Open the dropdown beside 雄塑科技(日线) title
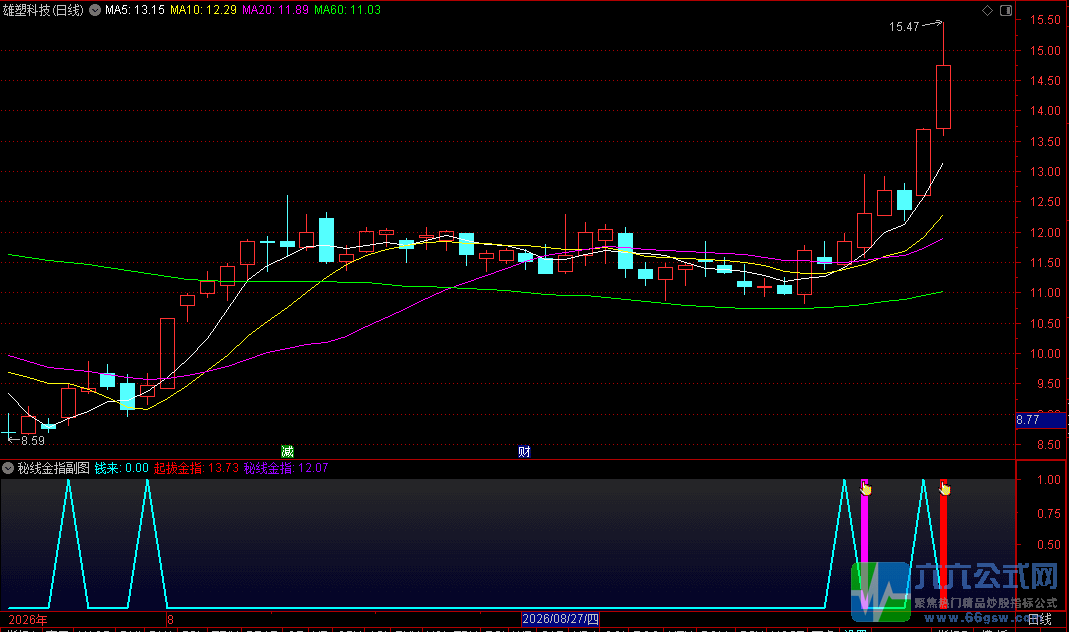1069x632 pixels. 95,10
